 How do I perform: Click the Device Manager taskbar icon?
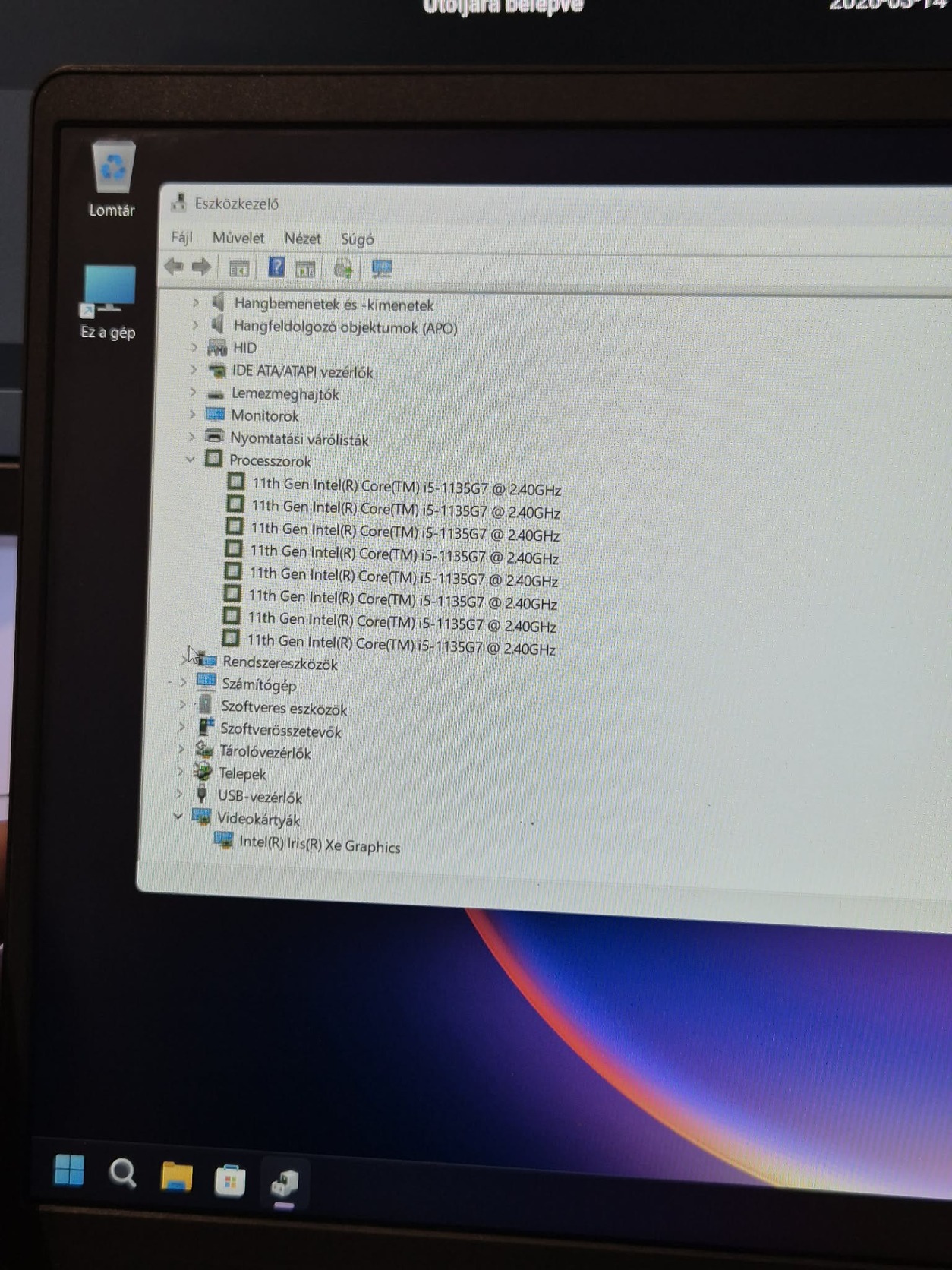pyautogui.click(x=285, y=1182)
